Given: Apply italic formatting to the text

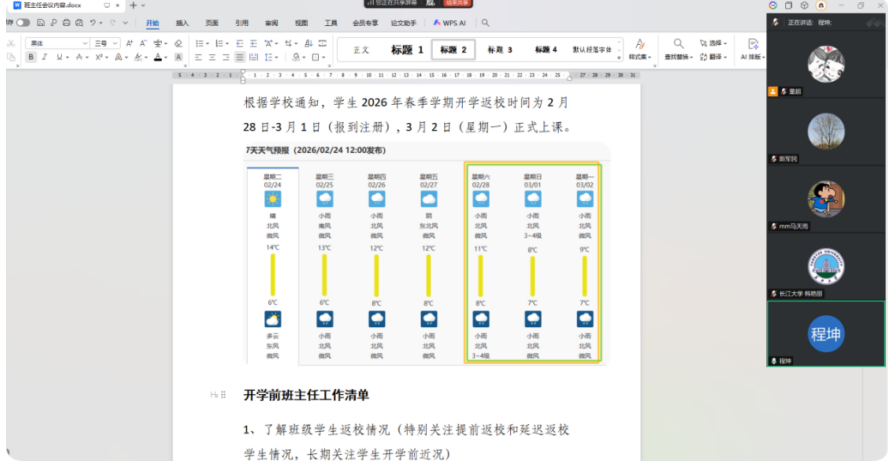Looking at the screenshot, I should [x=44, y=57].
